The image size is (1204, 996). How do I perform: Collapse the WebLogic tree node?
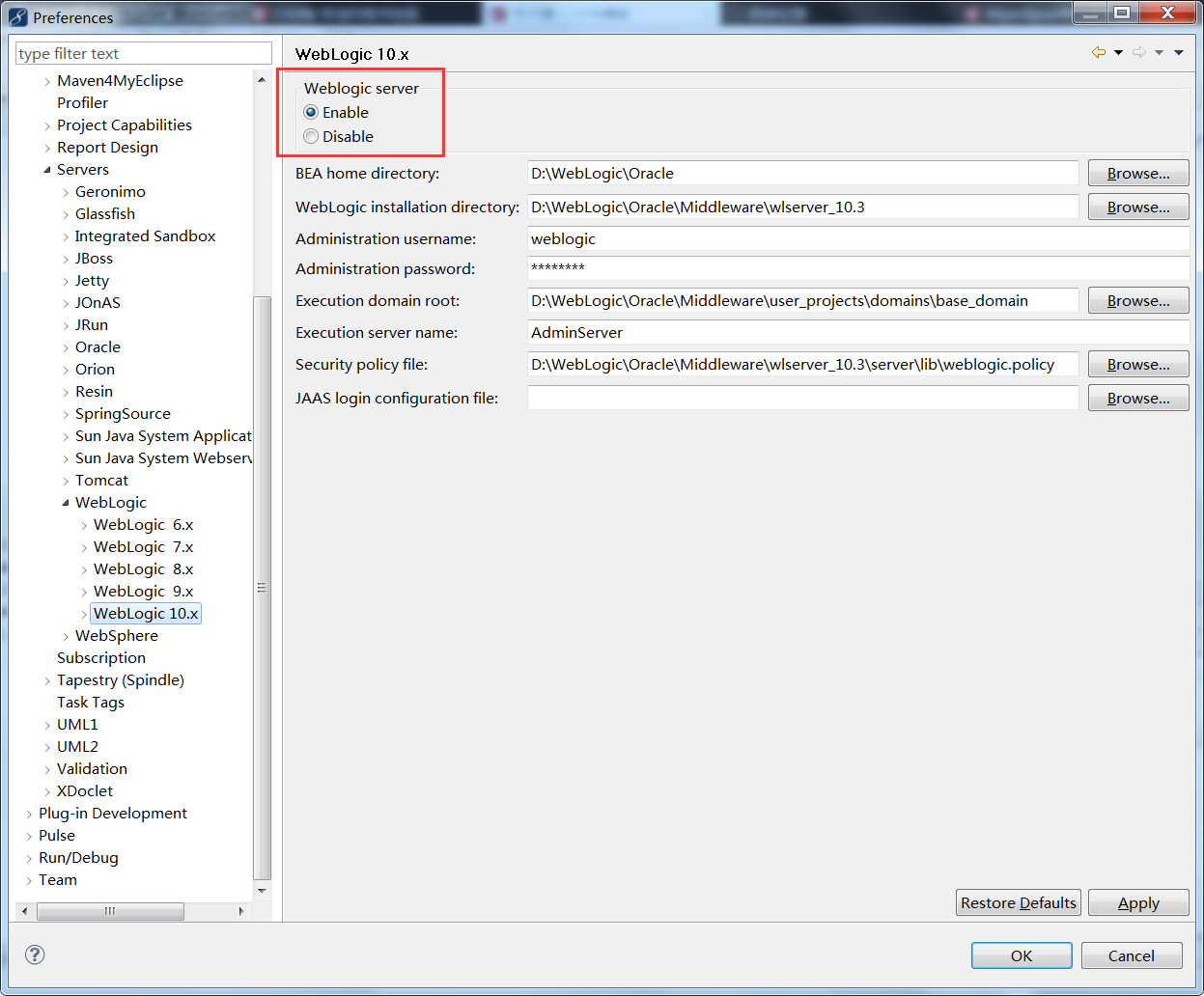click(x=66, y=503)
